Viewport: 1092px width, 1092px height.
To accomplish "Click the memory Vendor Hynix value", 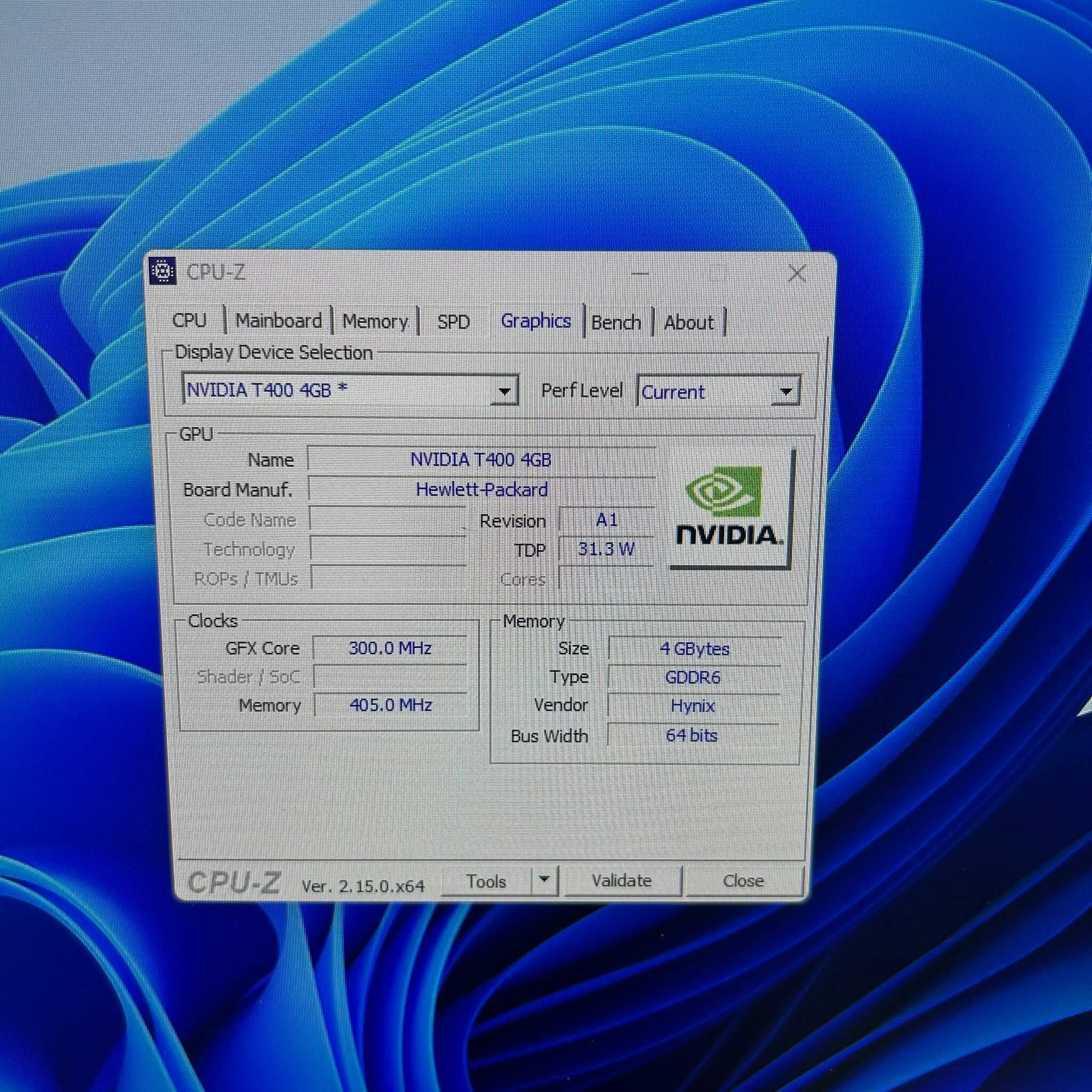I will pyautogui.click(x=693, y=705).
